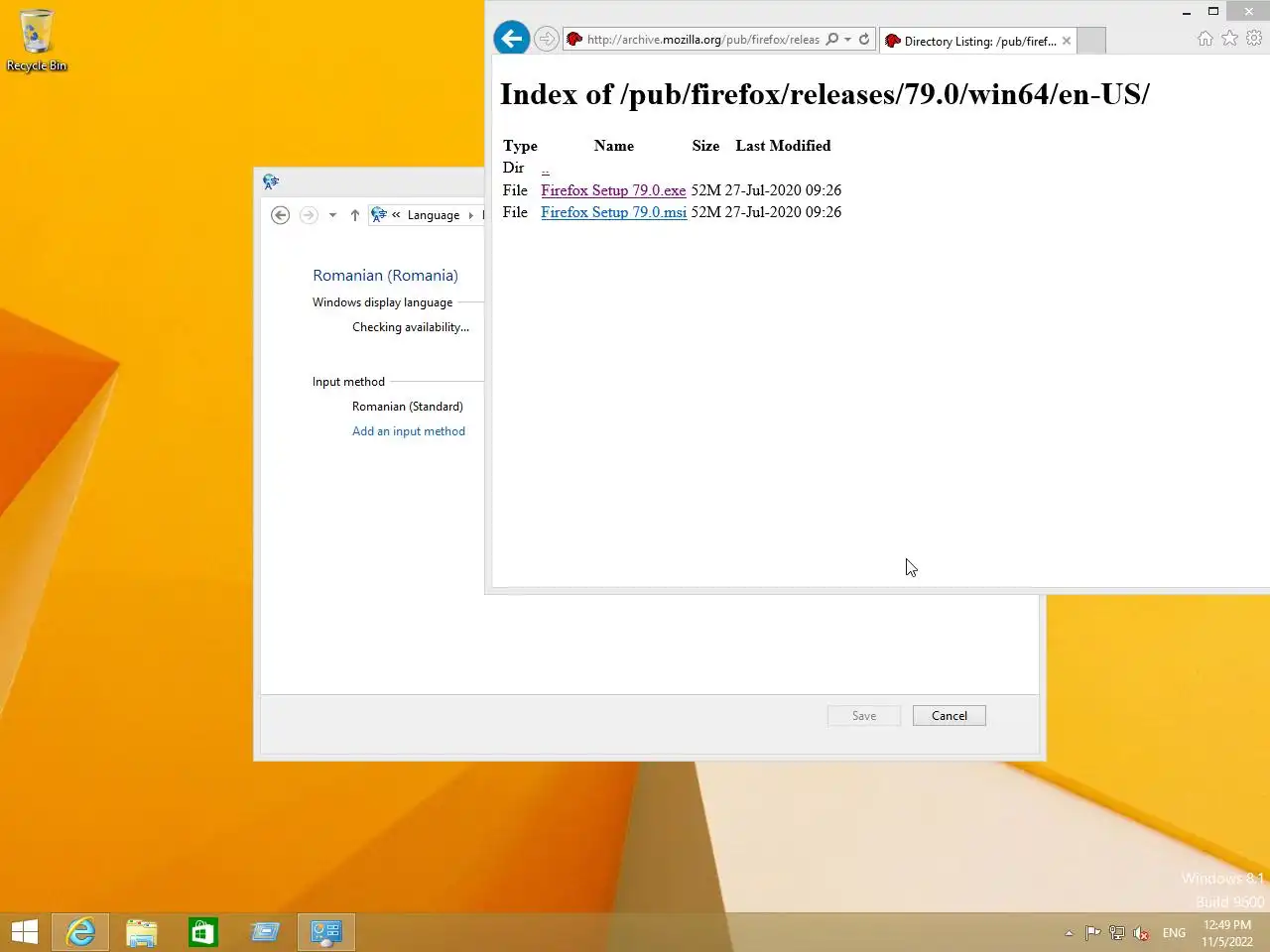
Task: Refresh the page in Internet Explorer
Action: pyautogui.click(x=864, y=39)
